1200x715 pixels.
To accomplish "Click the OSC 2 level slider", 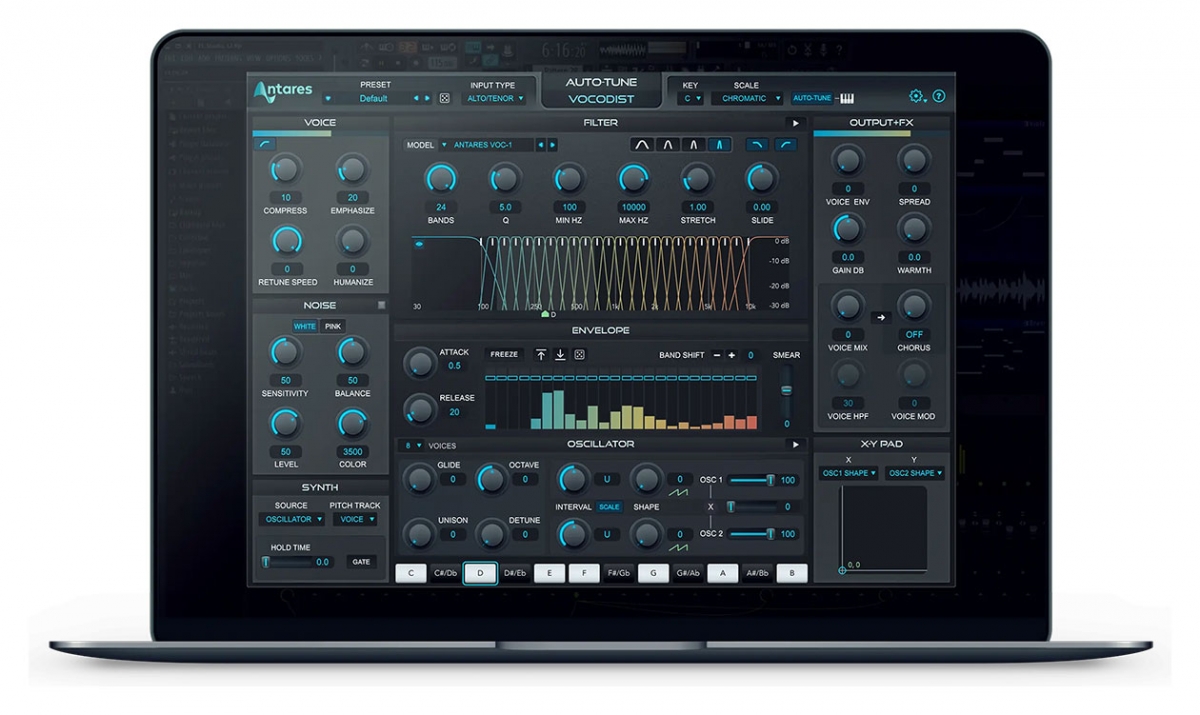I will (751, 534).
